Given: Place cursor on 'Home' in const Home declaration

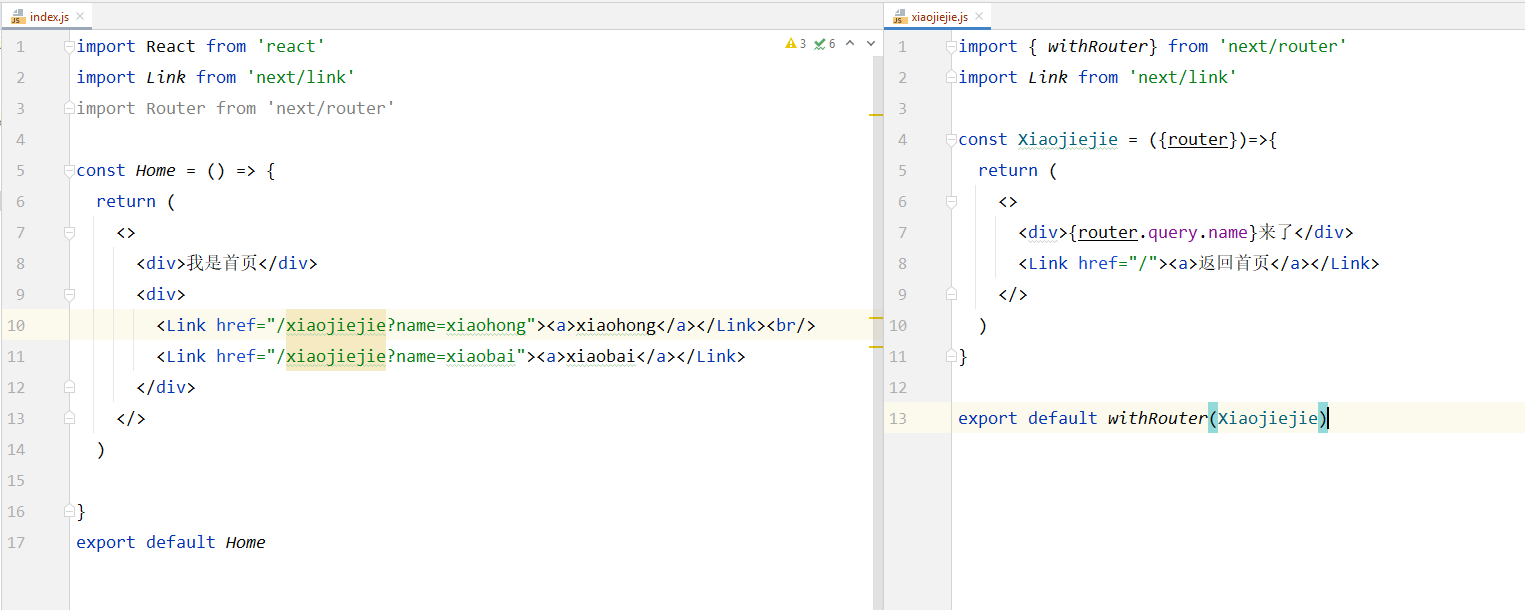Looking at the screenshot, I should pyautogui.click(x=156, y=170).
